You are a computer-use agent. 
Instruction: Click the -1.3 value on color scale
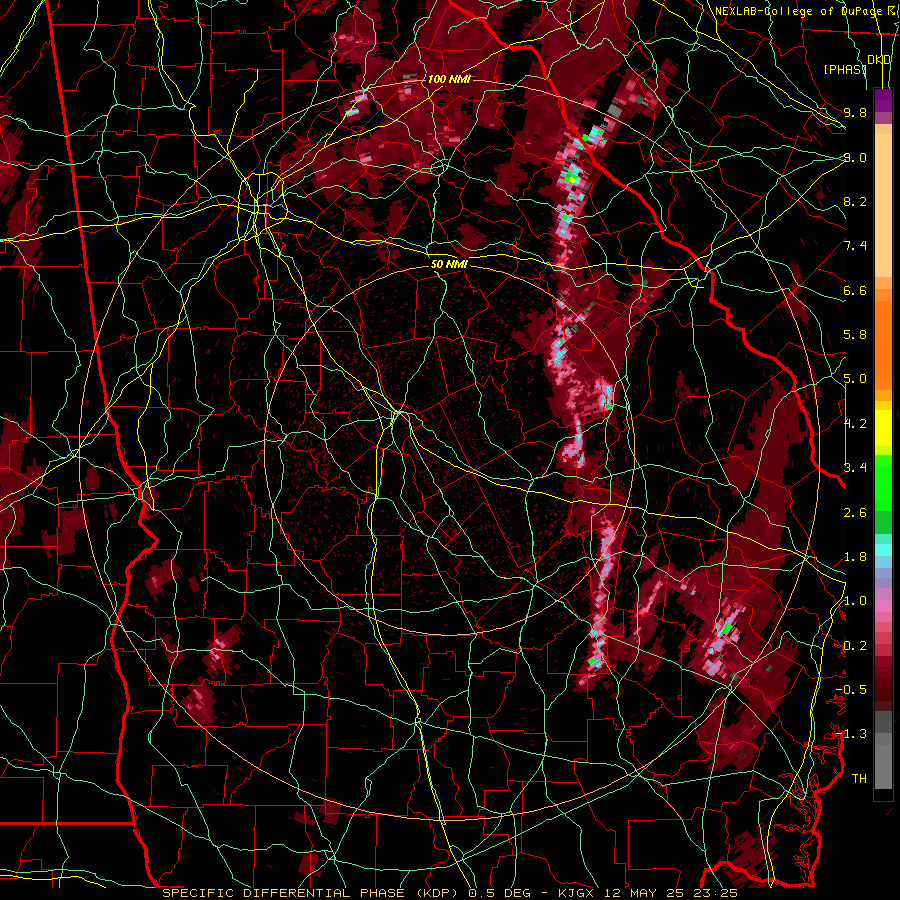[x=851, y=734]
